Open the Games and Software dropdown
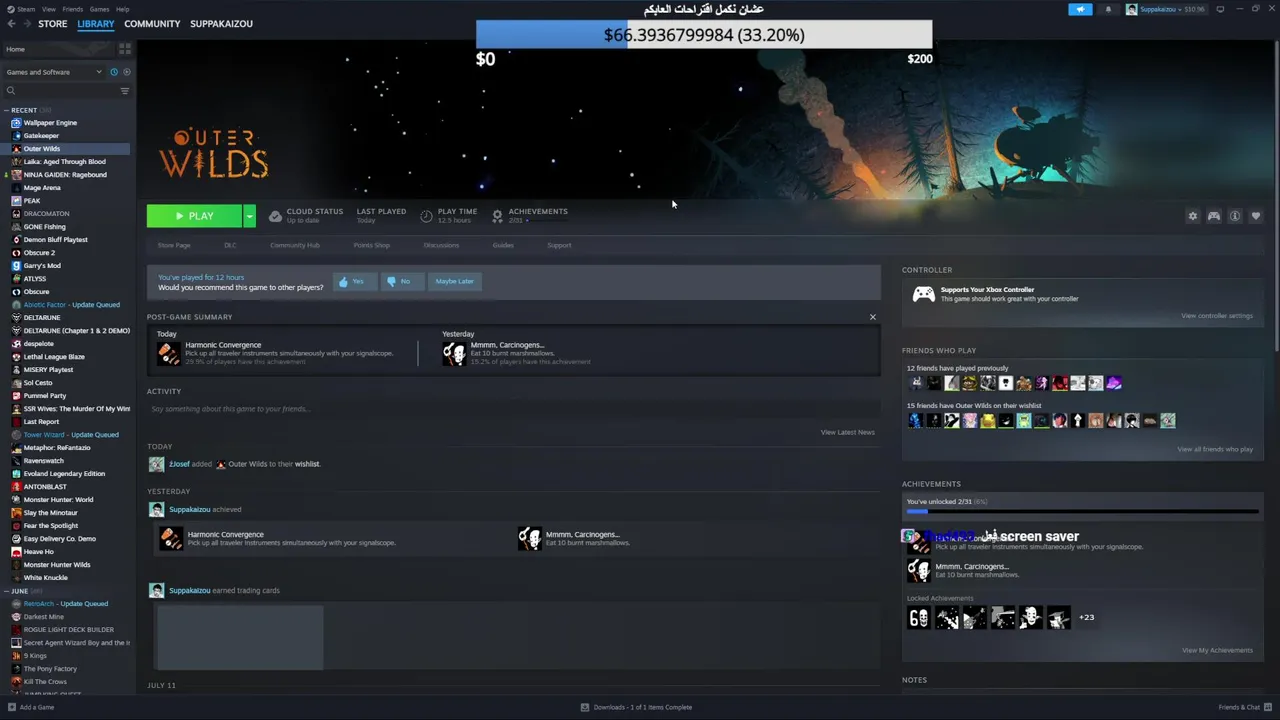Viewport: 1280px width, 720px height. tap(54, 72)
